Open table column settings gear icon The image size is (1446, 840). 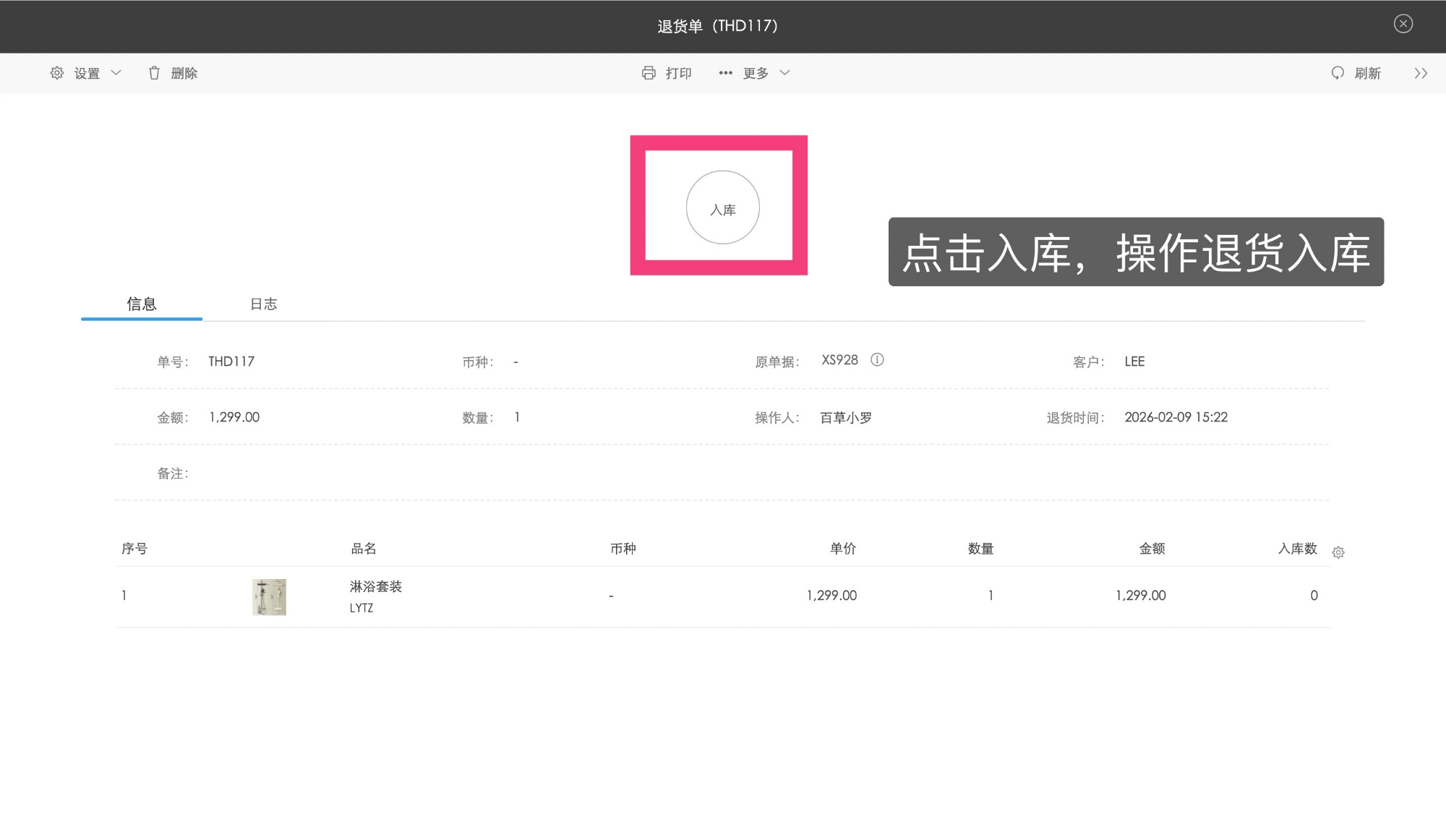1338,552
